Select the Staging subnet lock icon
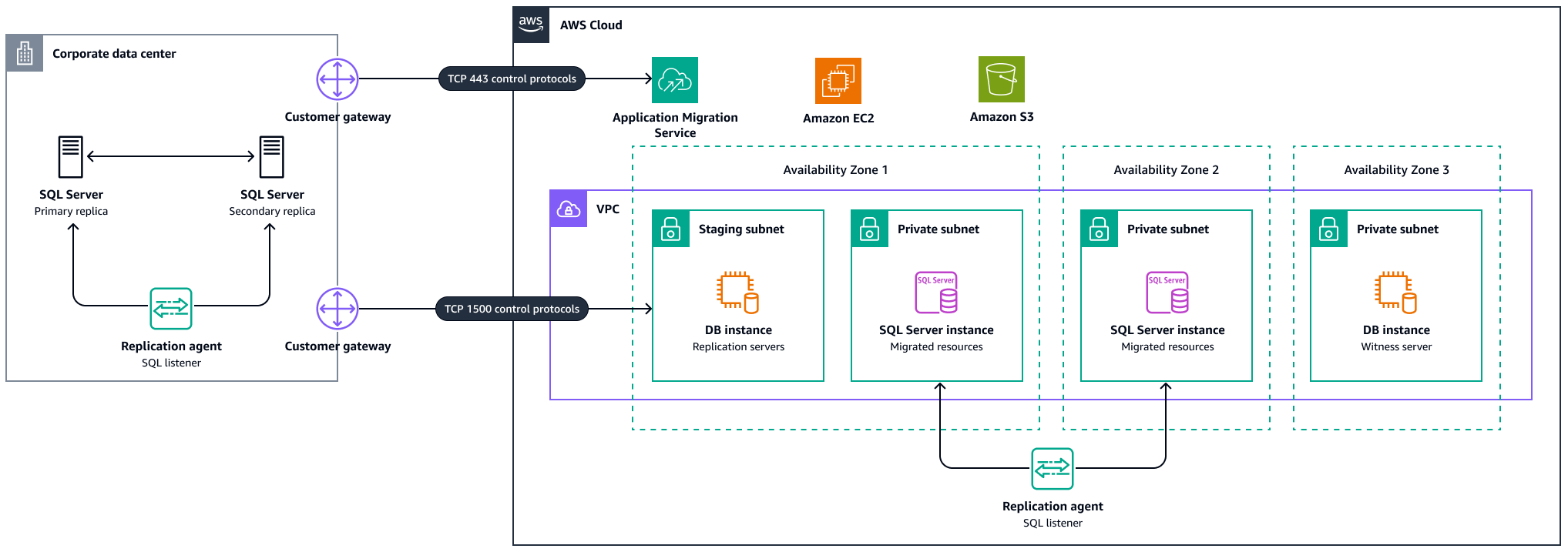1568x552 pixels. 671,229
